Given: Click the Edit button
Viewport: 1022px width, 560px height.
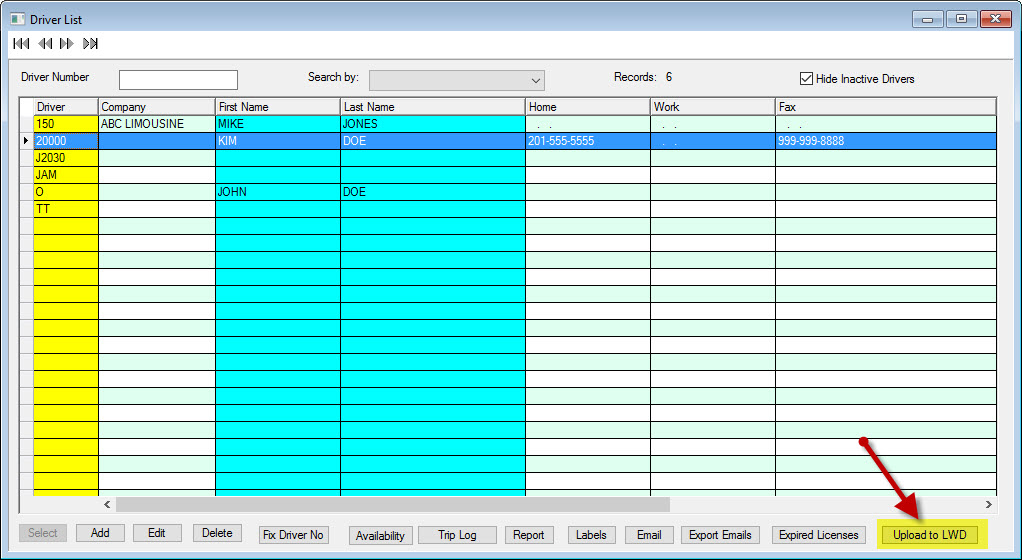Looking at the screenshot, I should (x=157, y=533).
